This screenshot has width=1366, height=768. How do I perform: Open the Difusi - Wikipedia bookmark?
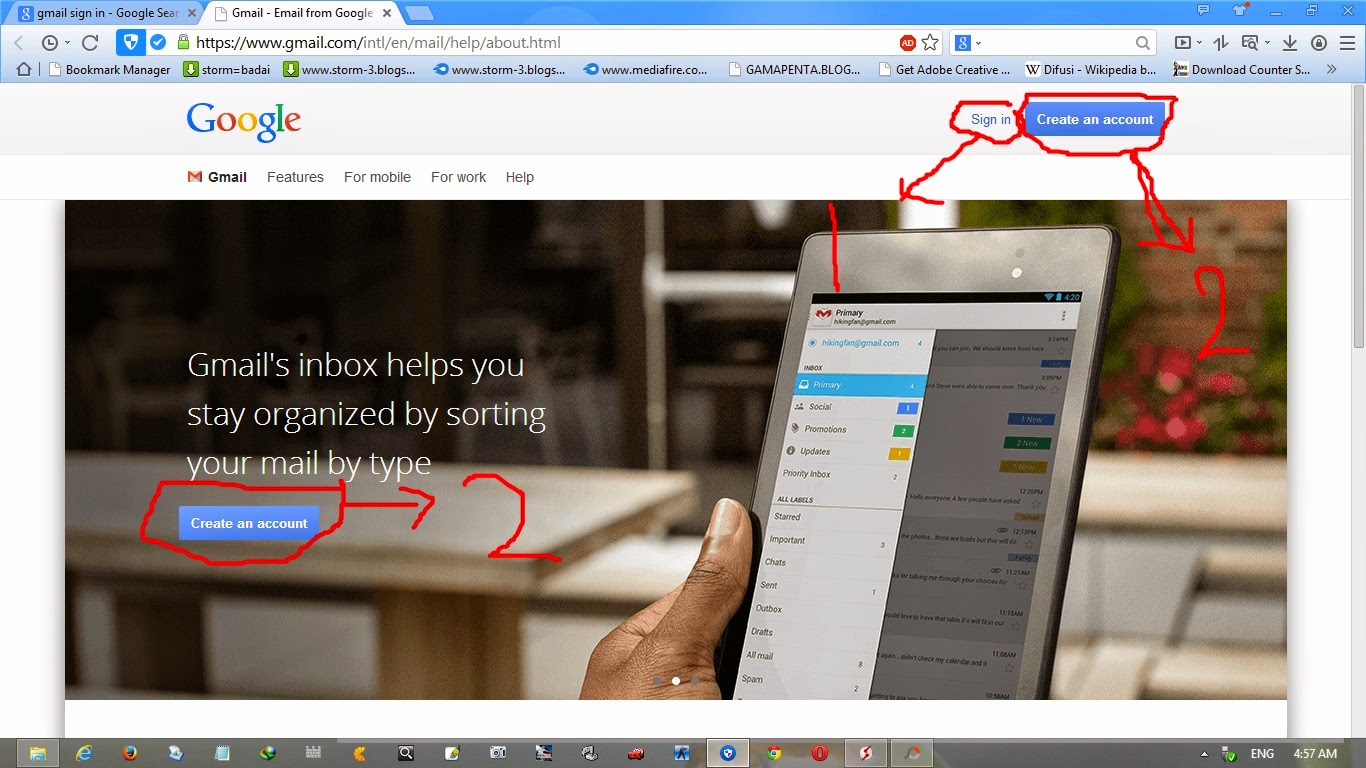tap(1092, 70)
